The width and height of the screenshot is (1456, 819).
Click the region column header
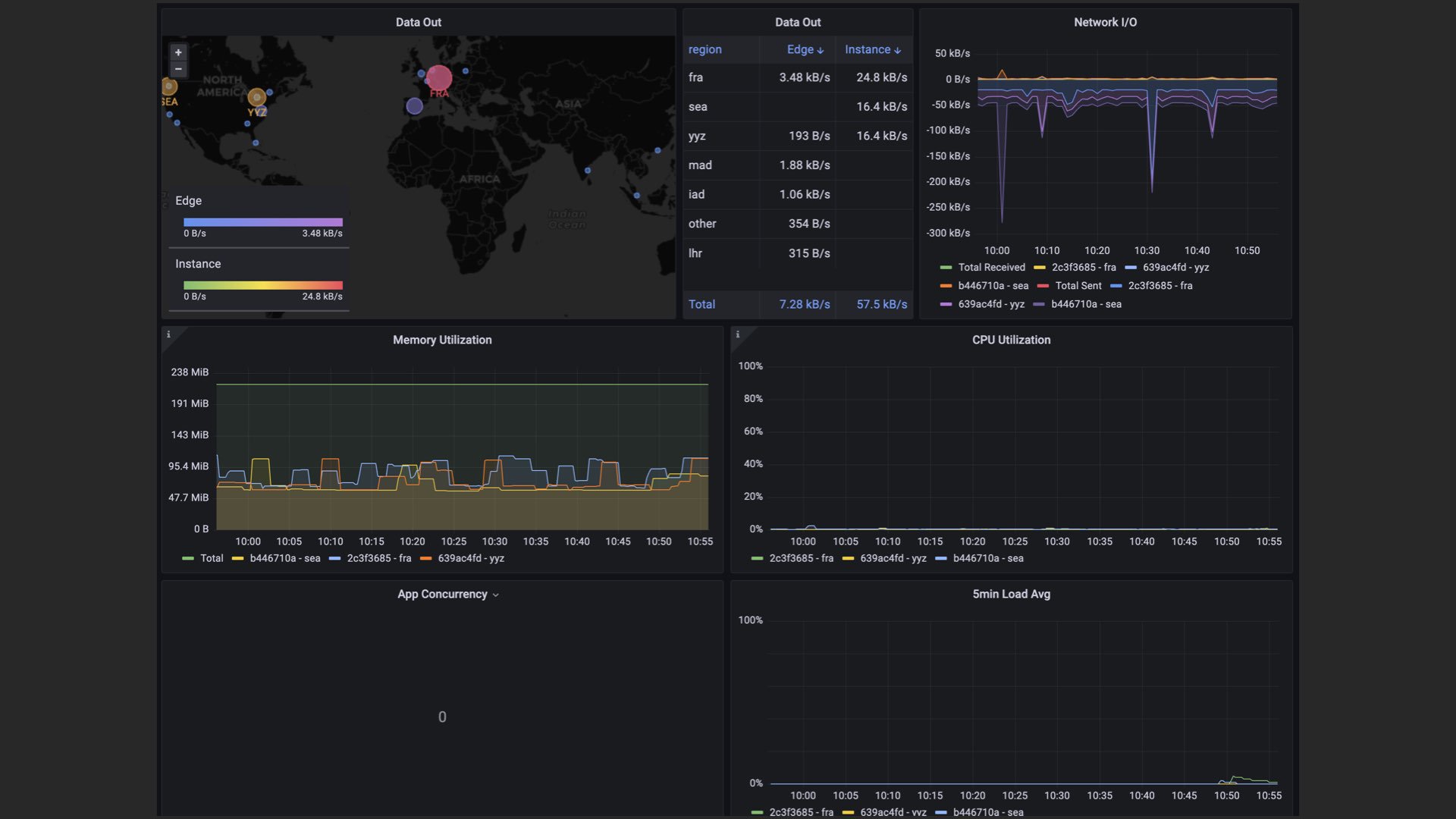click(x=704, y=49)
